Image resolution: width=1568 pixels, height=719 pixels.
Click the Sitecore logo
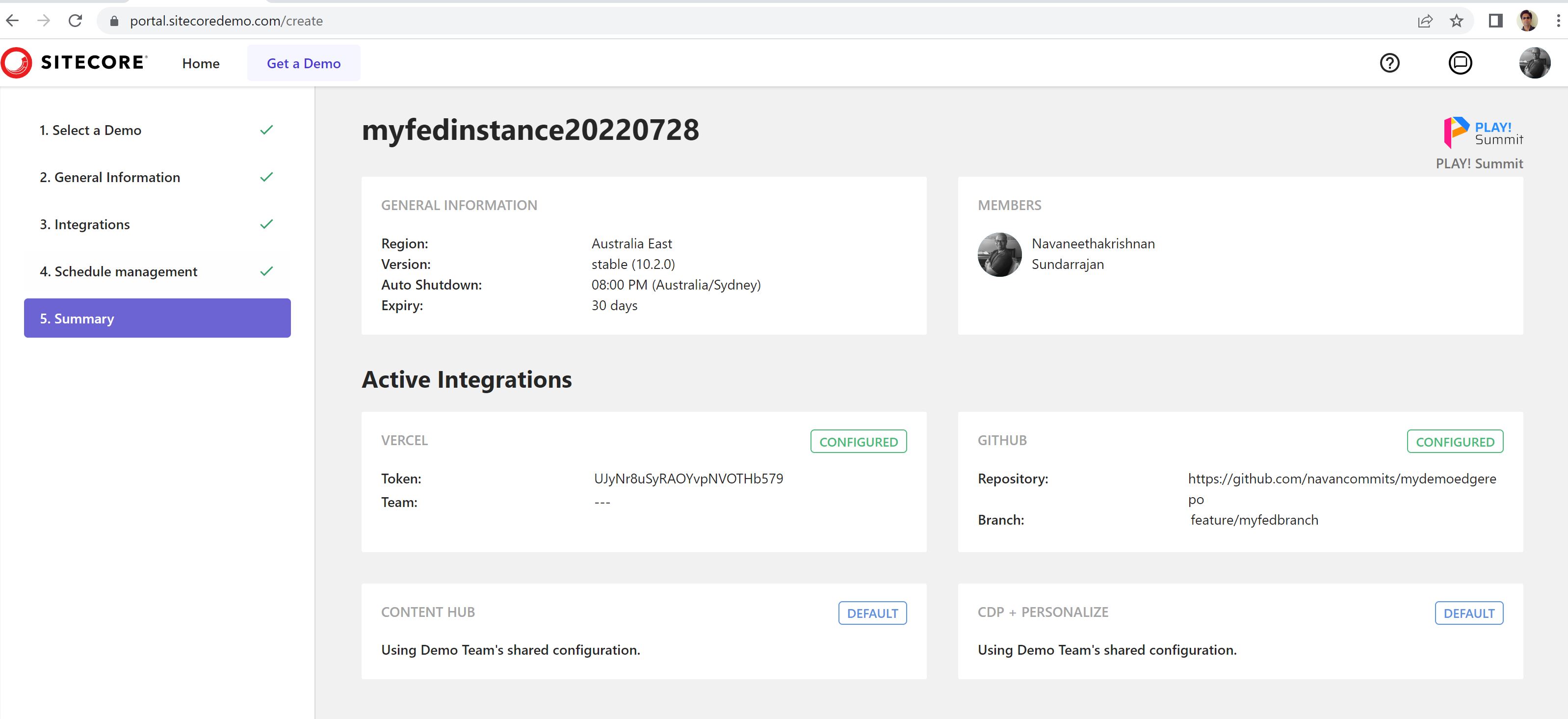click(x=74, y=63)
